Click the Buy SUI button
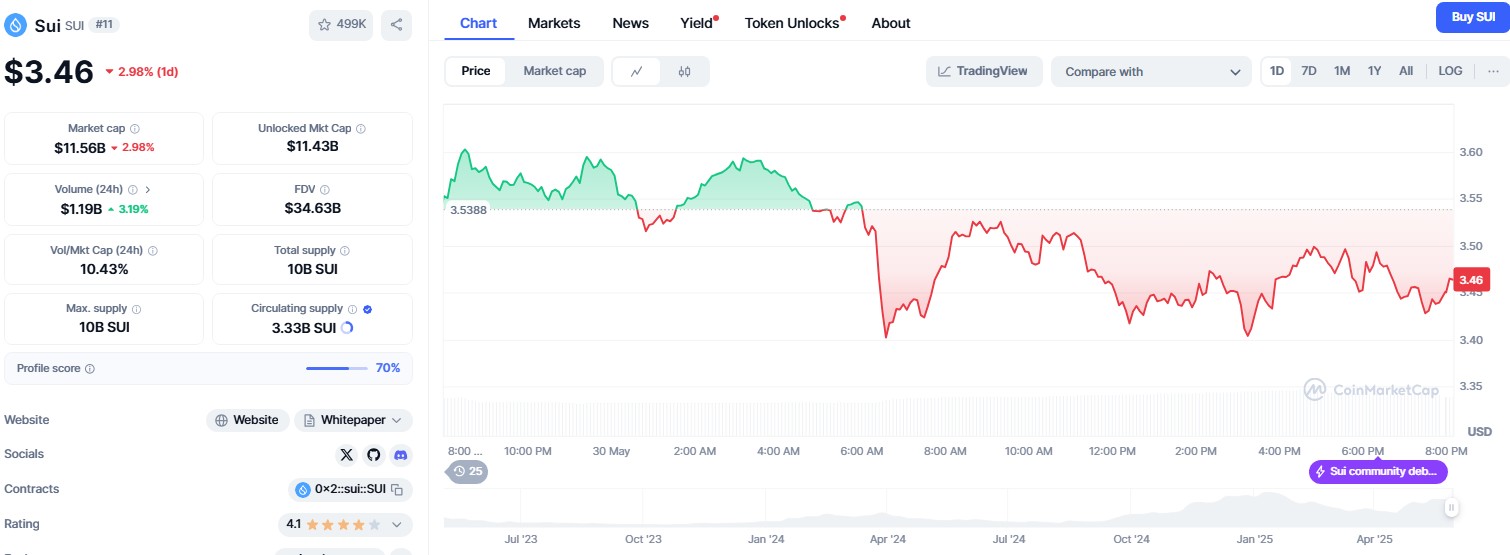Image resolution: width=1510 pixels, height=555 pixels. pos(1472,17)
